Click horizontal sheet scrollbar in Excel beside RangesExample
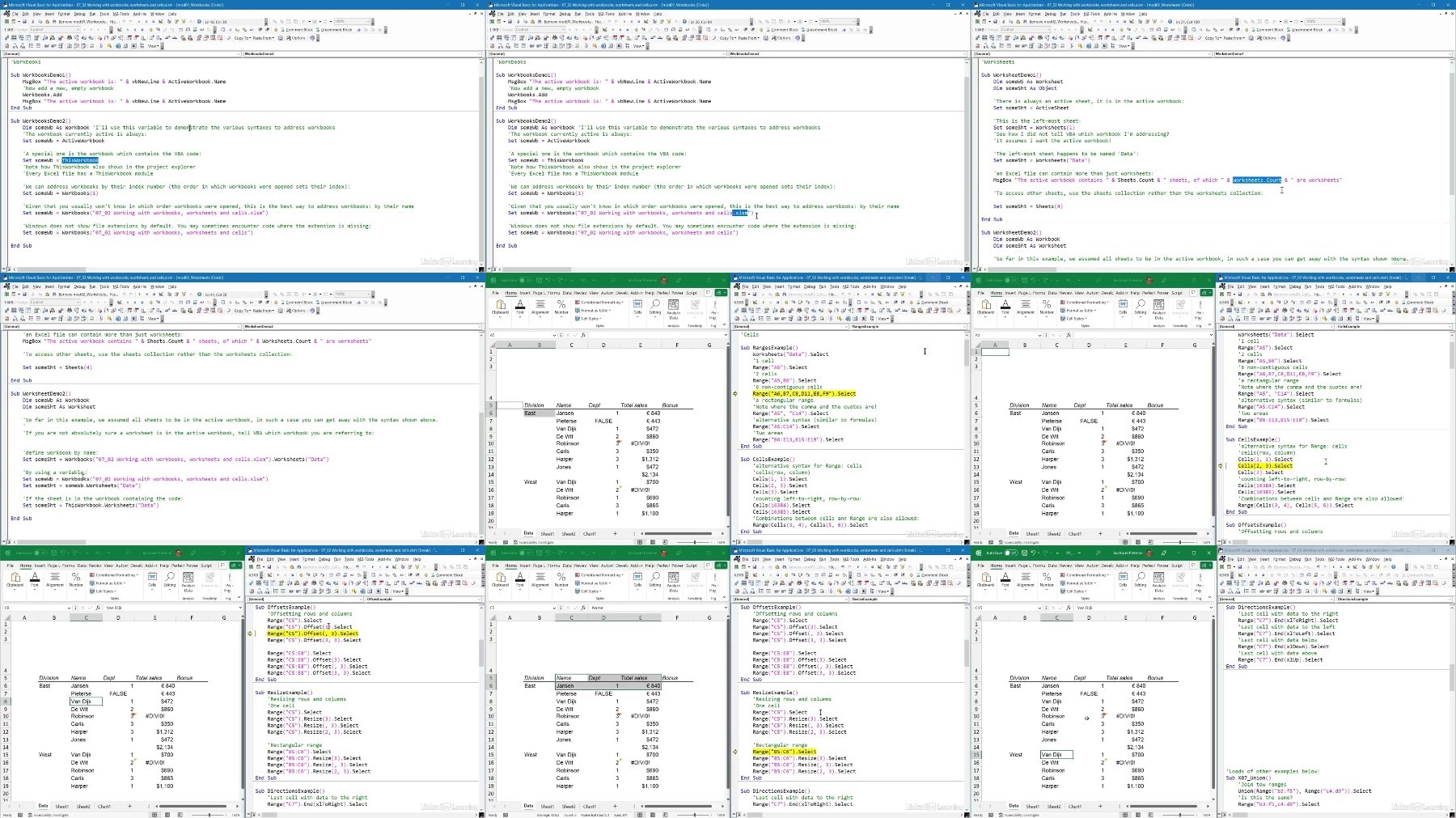1456x818 pixels. pyautogui.click(x=678, y=533)
